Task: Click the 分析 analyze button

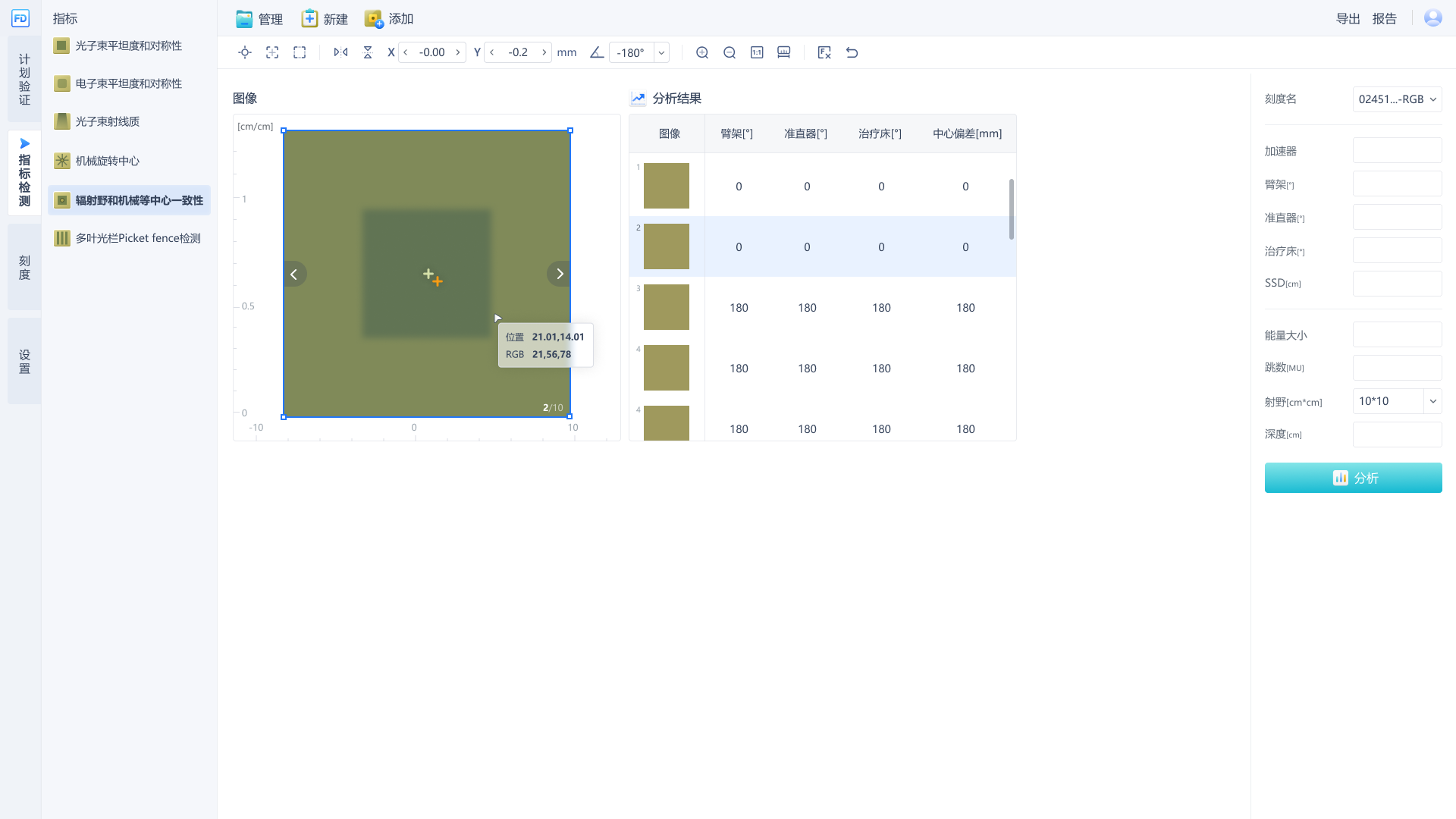Action: tap(1353, 478)
